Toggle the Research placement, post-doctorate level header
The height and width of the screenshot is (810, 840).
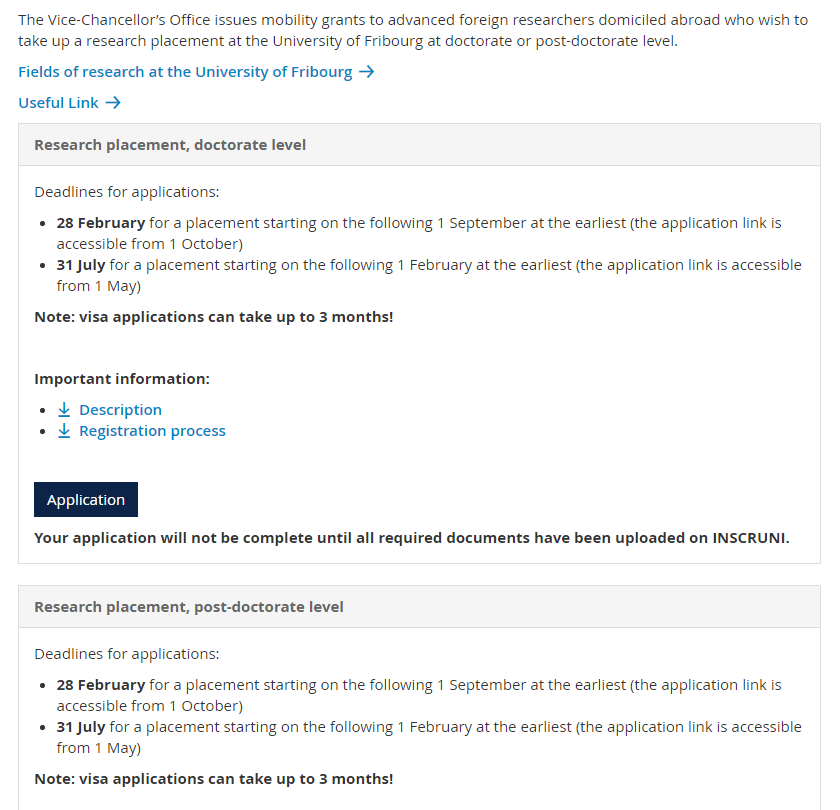[189, 607]
